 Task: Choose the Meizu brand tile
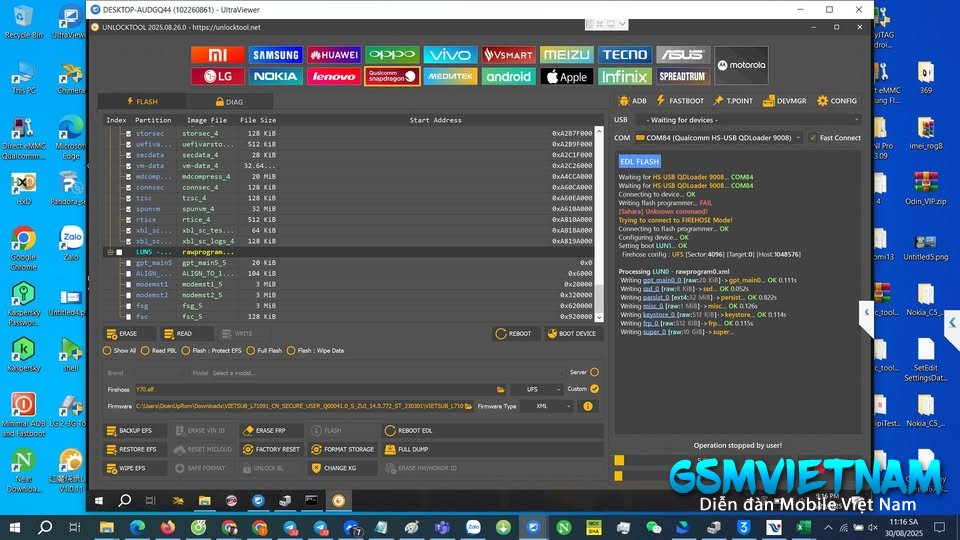[566, 55]
